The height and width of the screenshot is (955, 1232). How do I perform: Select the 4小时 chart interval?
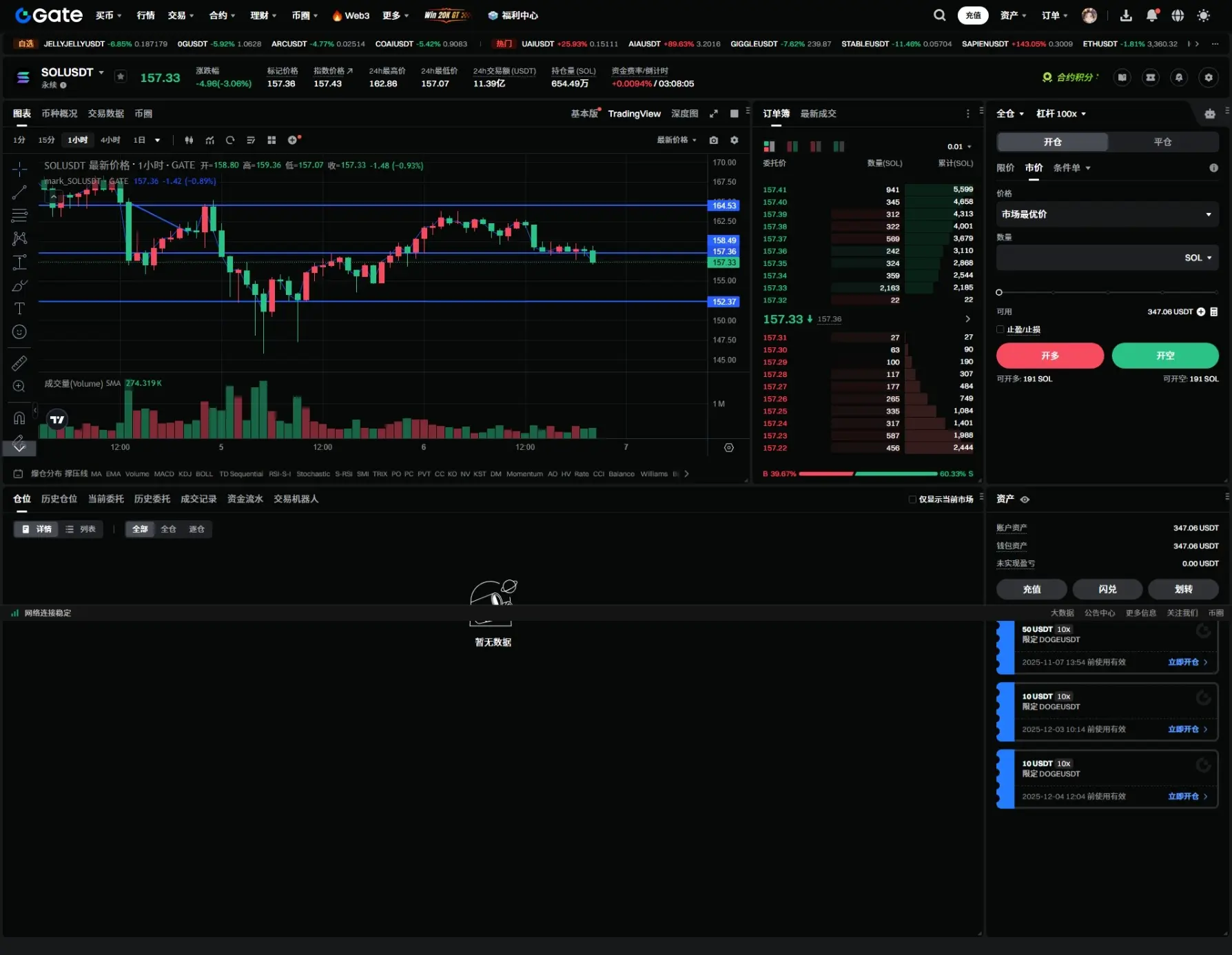pos(110,140)
